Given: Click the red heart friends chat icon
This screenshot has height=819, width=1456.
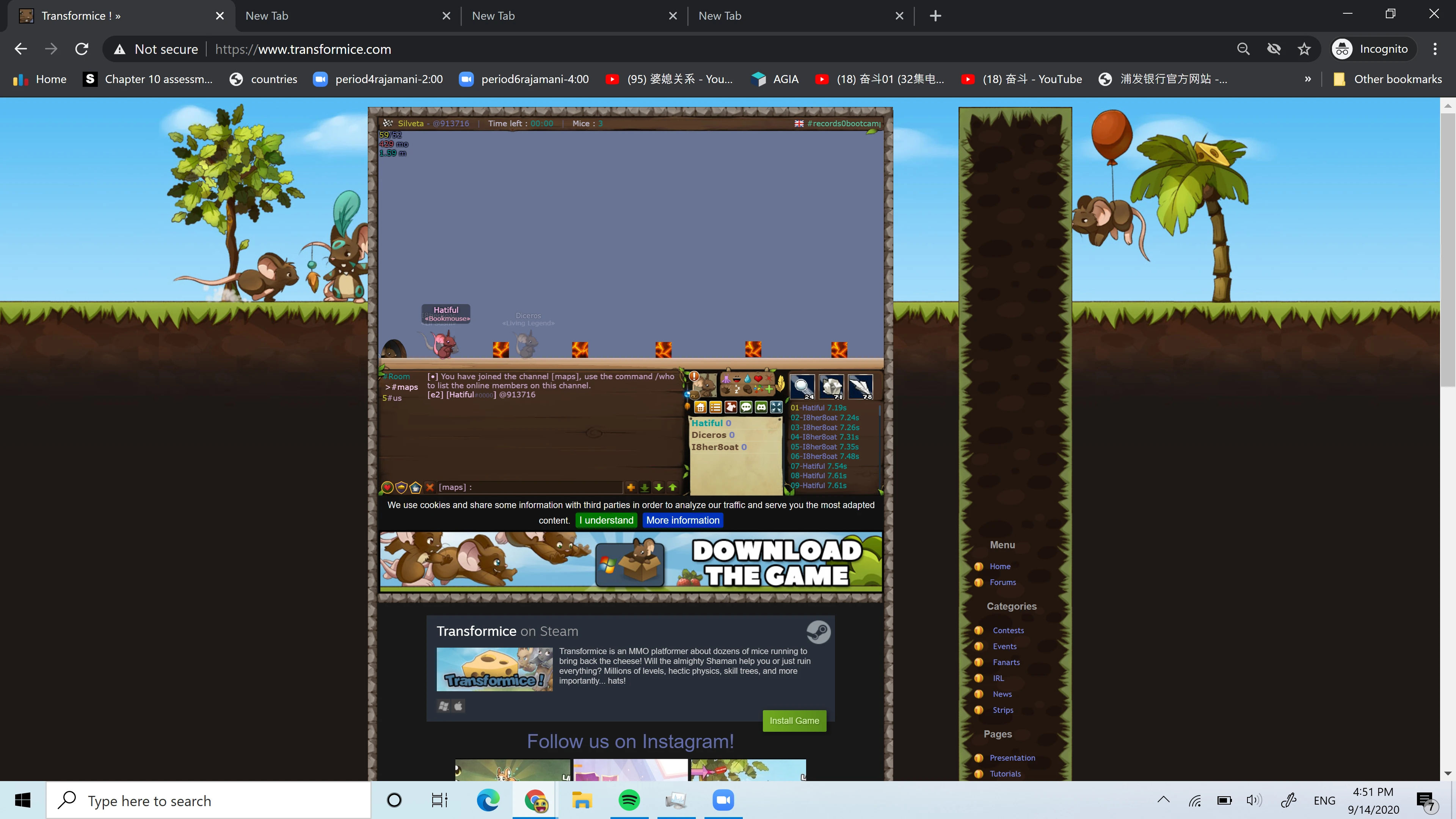Looking at the screenshot, I should (387, 487).
